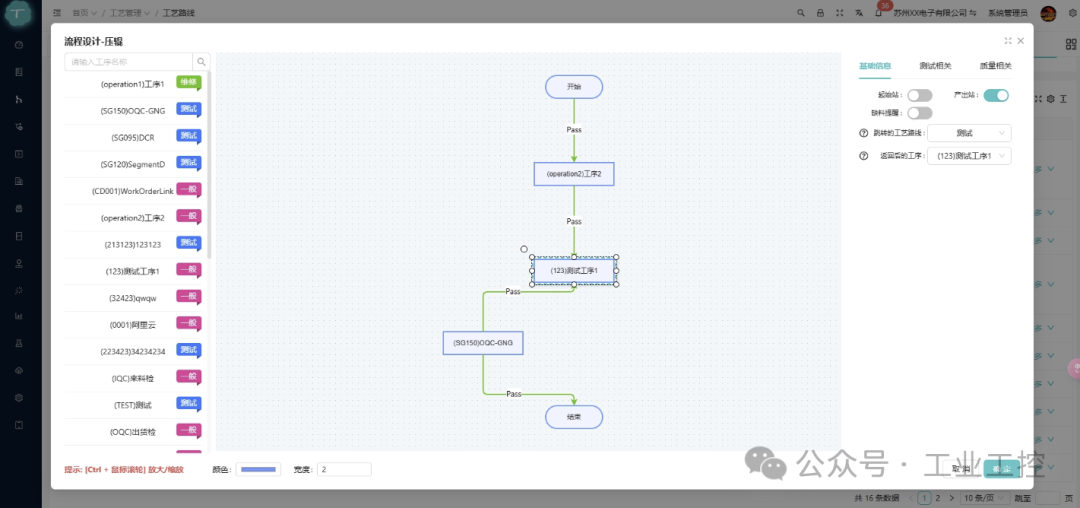Click the help icon beside 跳转的工艺路线

point(863,133)
